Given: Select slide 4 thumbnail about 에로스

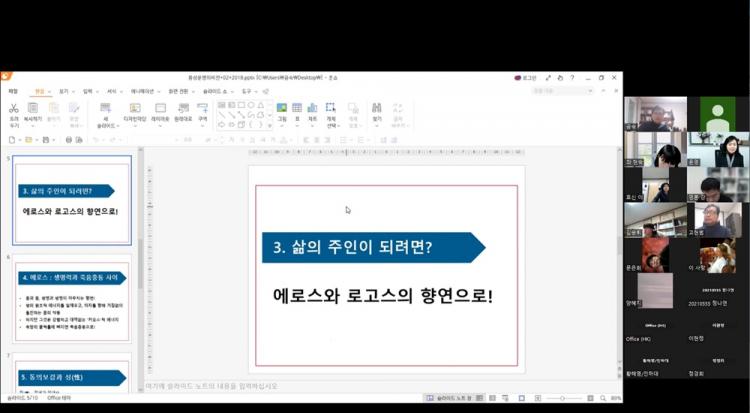Looking at the screenshot, I should [72, 299].
